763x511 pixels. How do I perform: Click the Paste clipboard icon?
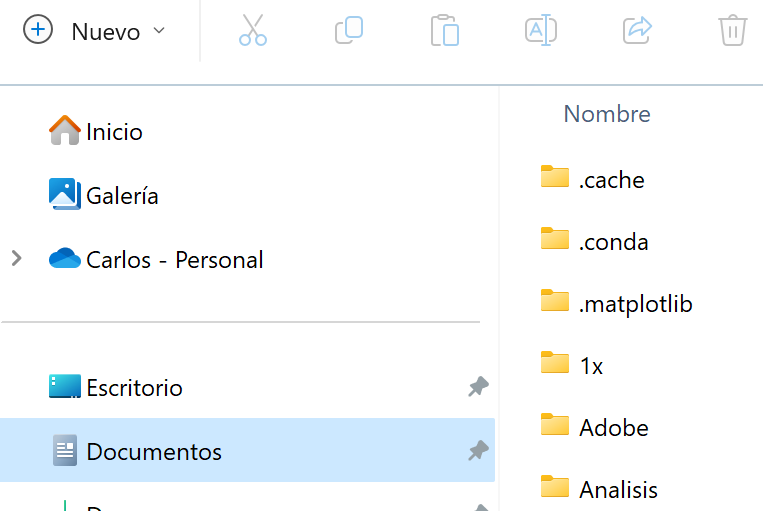[x=445, y=30]
